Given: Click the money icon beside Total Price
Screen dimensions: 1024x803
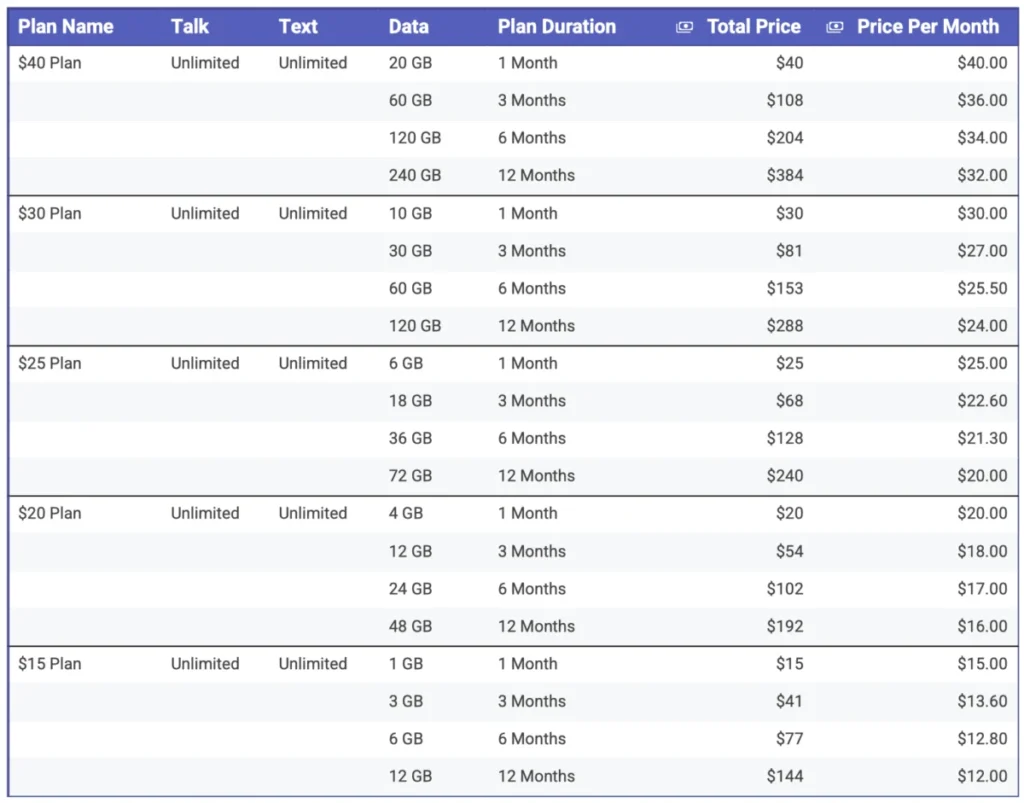Looking at the screenshot, I should click(x=684, y=27).
